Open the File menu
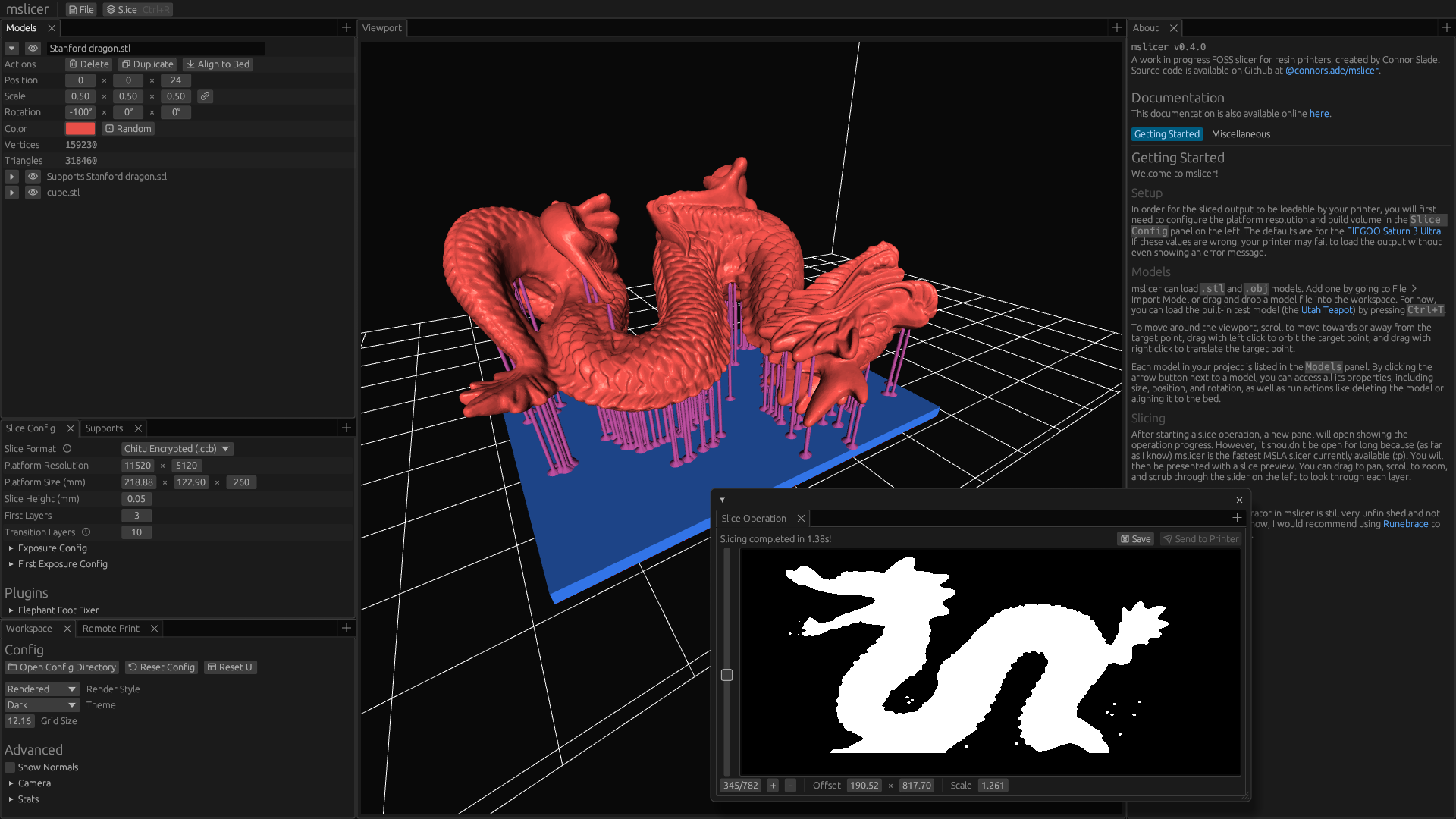This screenshot has height=819, width=1456. [x=81, y=10]
